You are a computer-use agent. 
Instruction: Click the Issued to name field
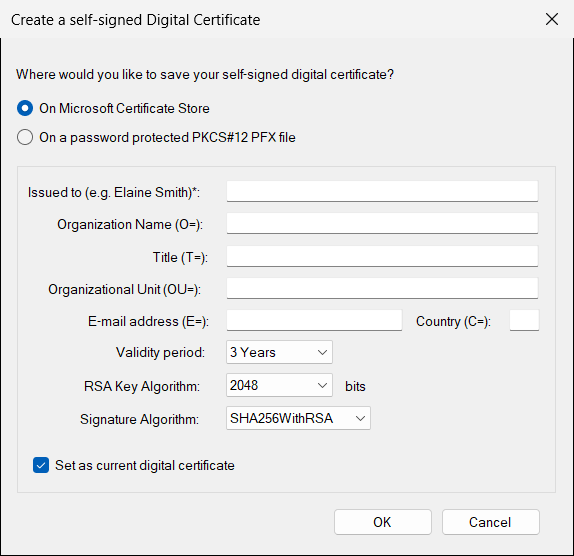tap(382, 191)
